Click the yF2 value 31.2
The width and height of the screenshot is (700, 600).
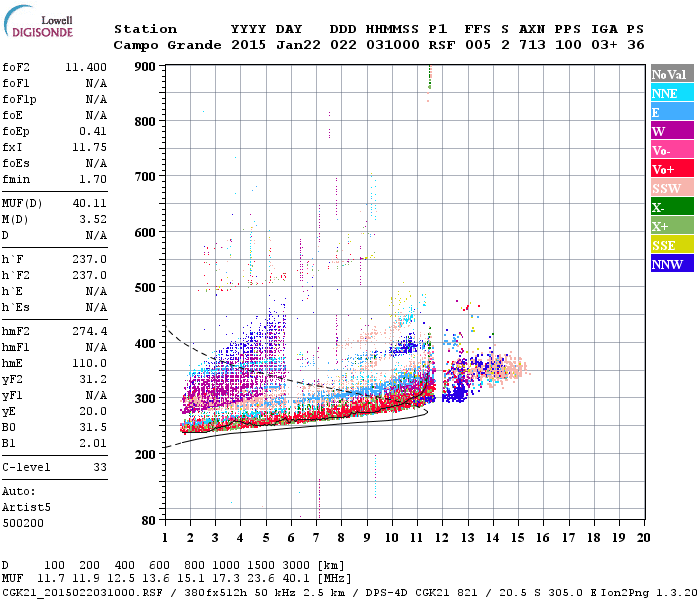point(93,379)
